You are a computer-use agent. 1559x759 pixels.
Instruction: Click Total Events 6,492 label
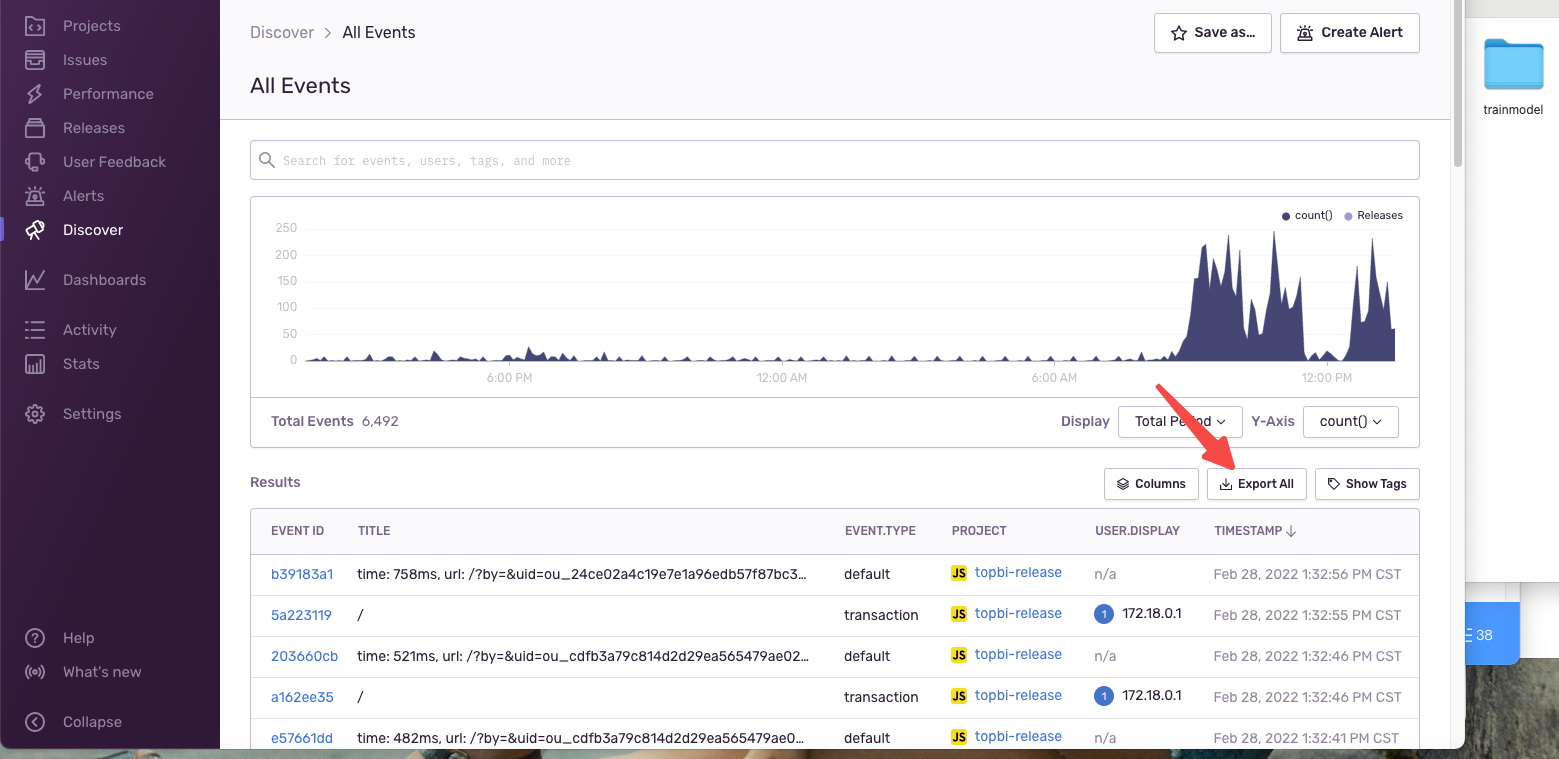[x=335, y=421]
